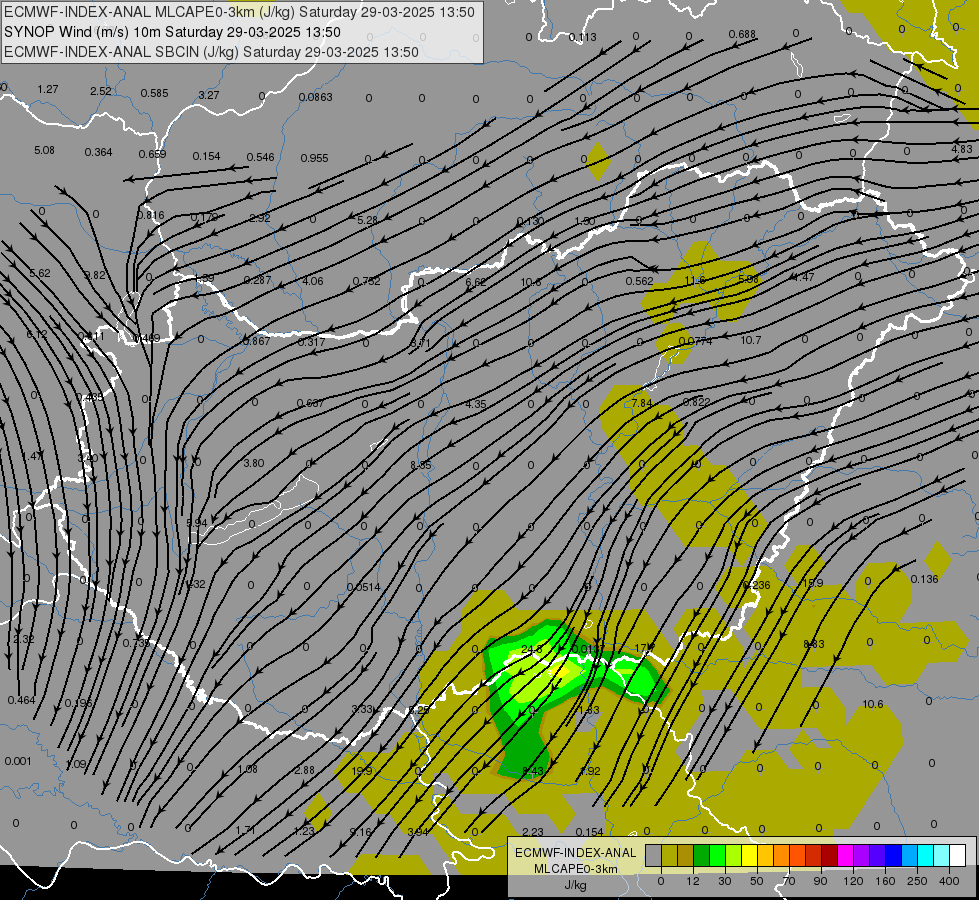This screenshot has height=900, width=979.
Task: Click the 'SYNOP Wind (m/s) 10m' header line
Action: tap(172, 32)
